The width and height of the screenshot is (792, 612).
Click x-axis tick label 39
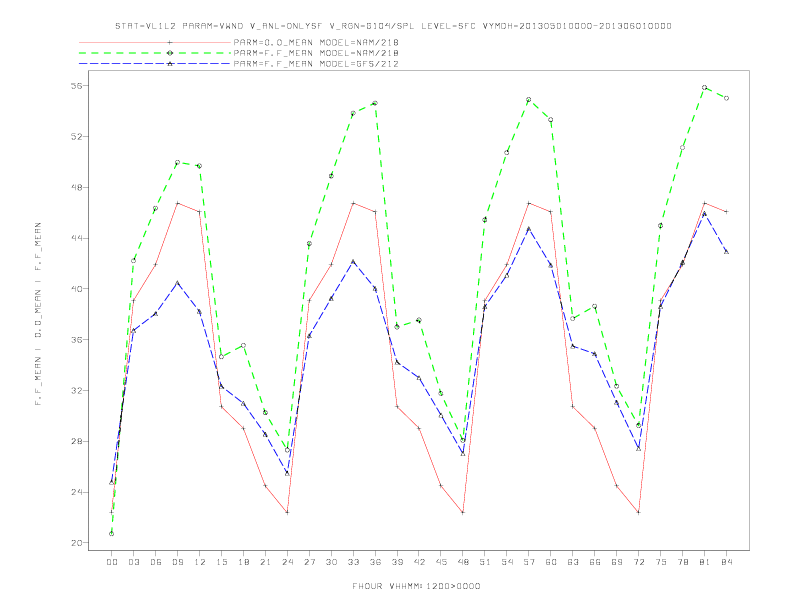397,562
